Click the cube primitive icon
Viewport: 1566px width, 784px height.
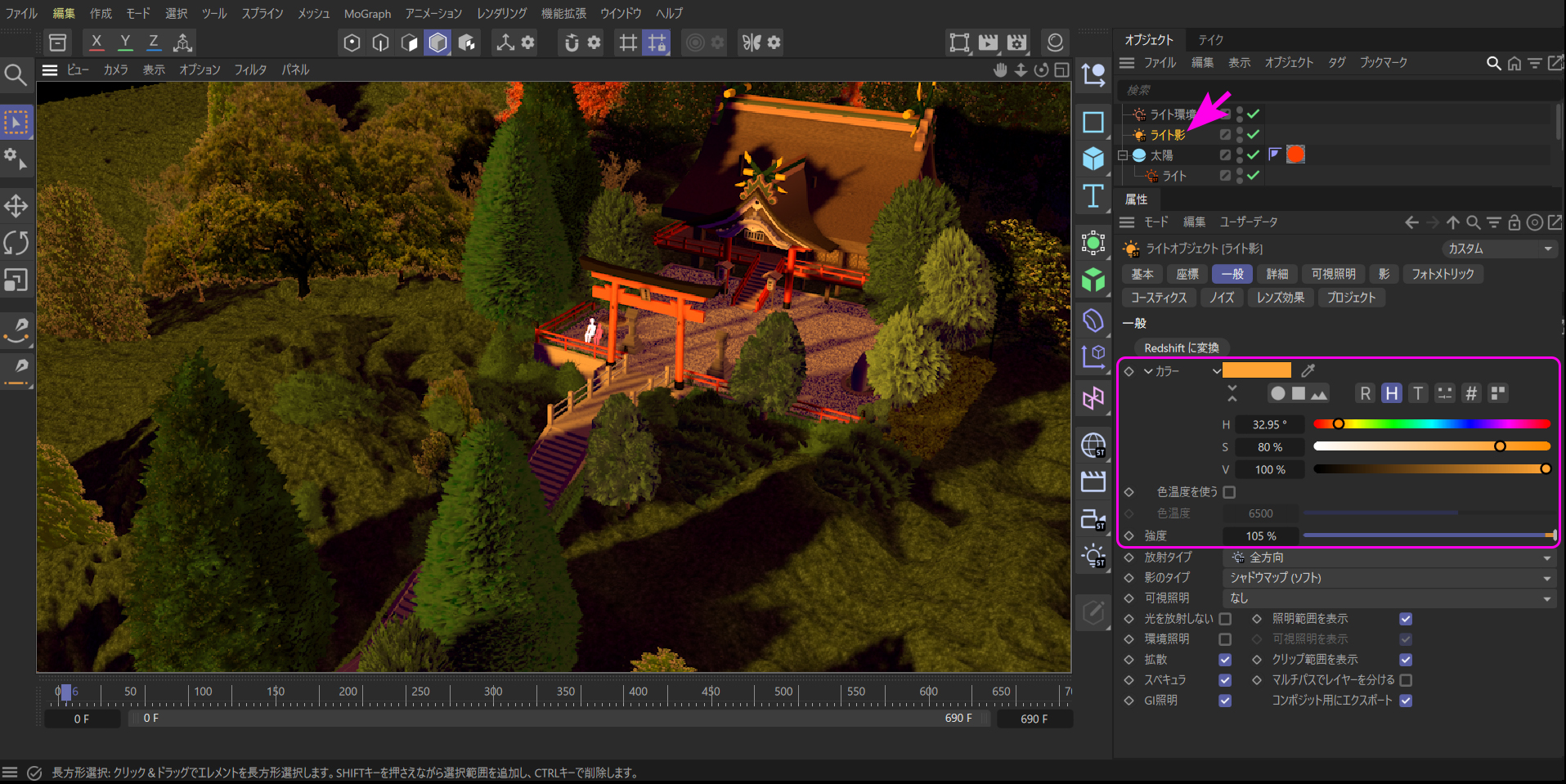click(x=1093, y=159)
